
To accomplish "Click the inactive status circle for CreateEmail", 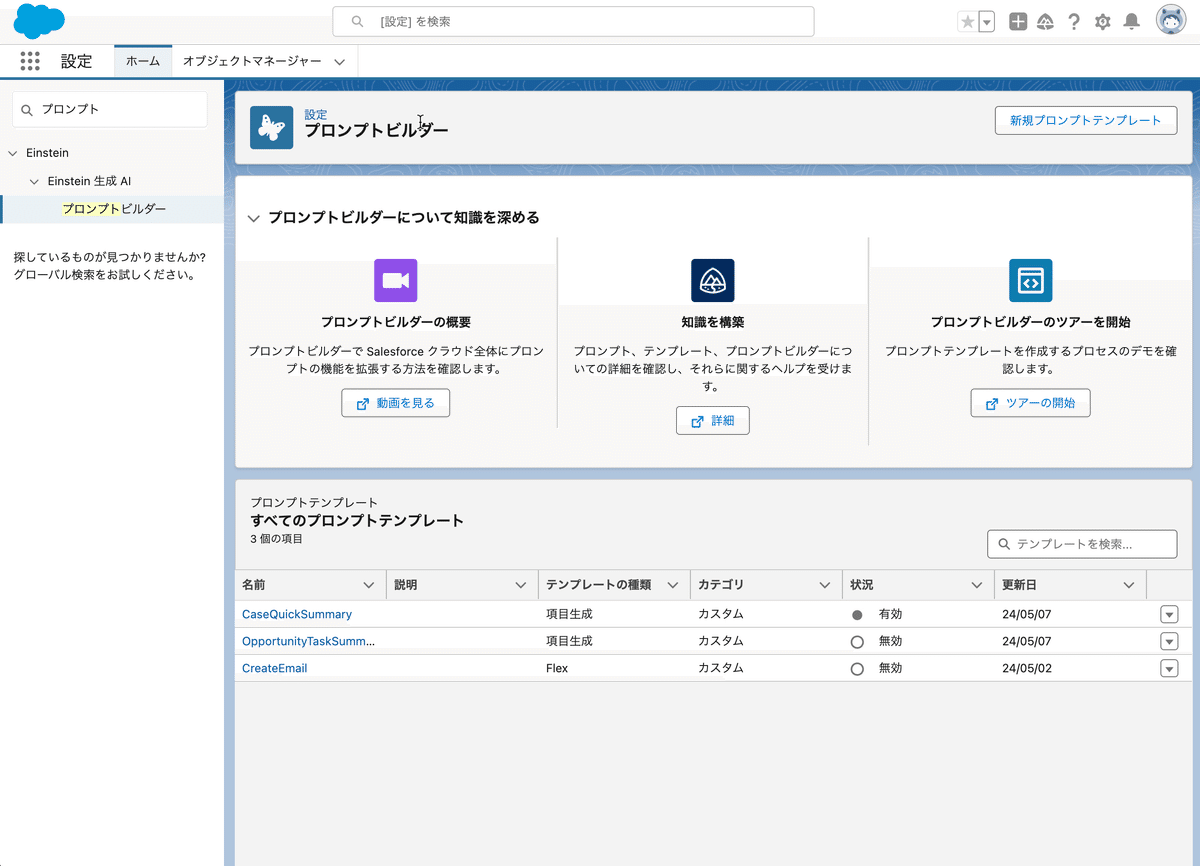I will (857, 669).
